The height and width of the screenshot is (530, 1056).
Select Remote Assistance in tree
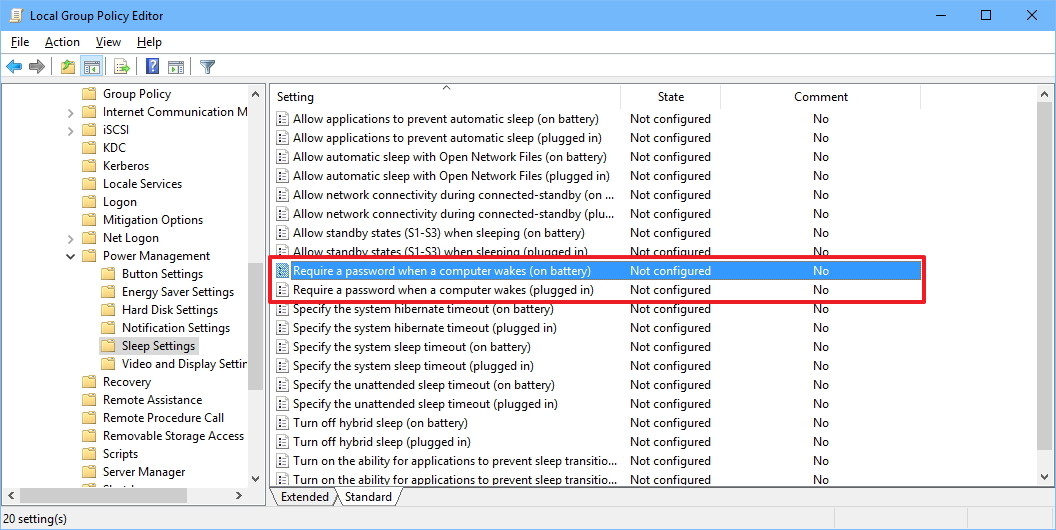(x=152, y=400)
